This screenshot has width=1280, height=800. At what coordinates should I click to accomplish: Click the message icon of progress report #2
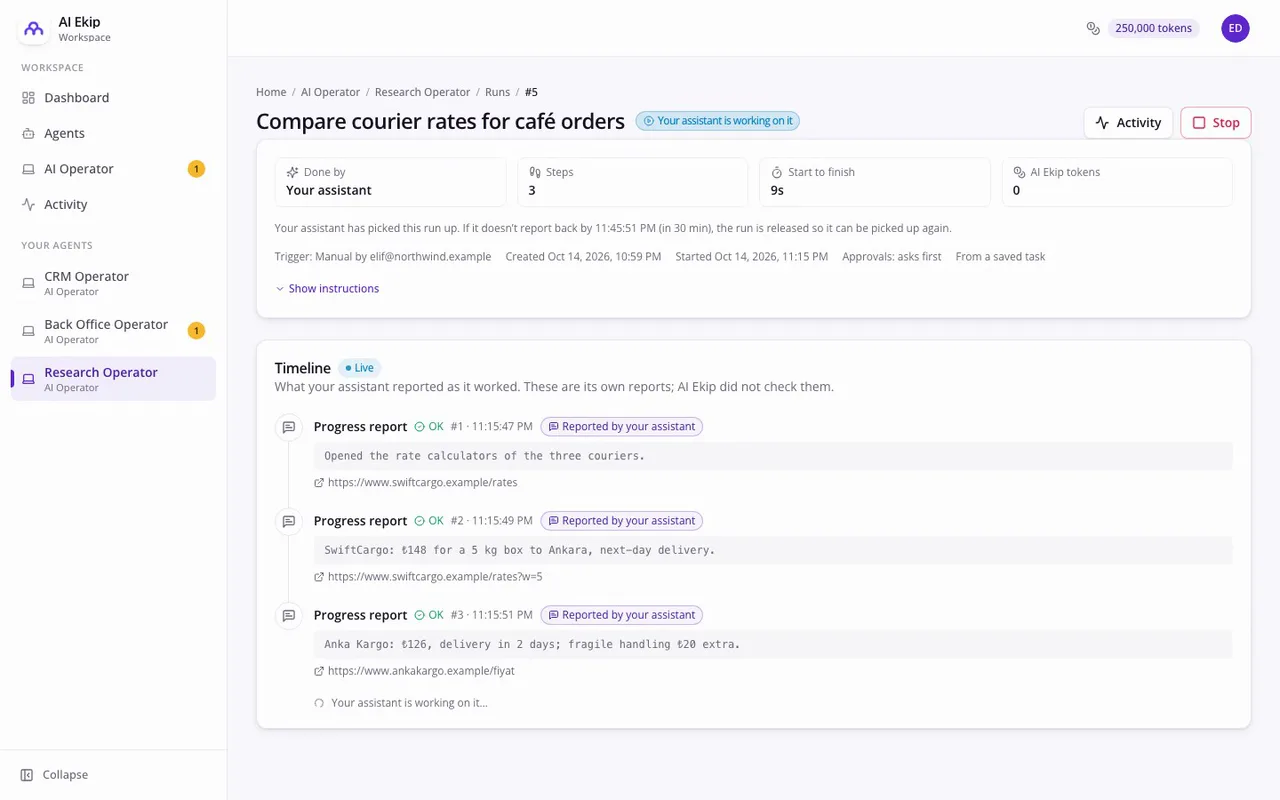[x=289, y=521]
